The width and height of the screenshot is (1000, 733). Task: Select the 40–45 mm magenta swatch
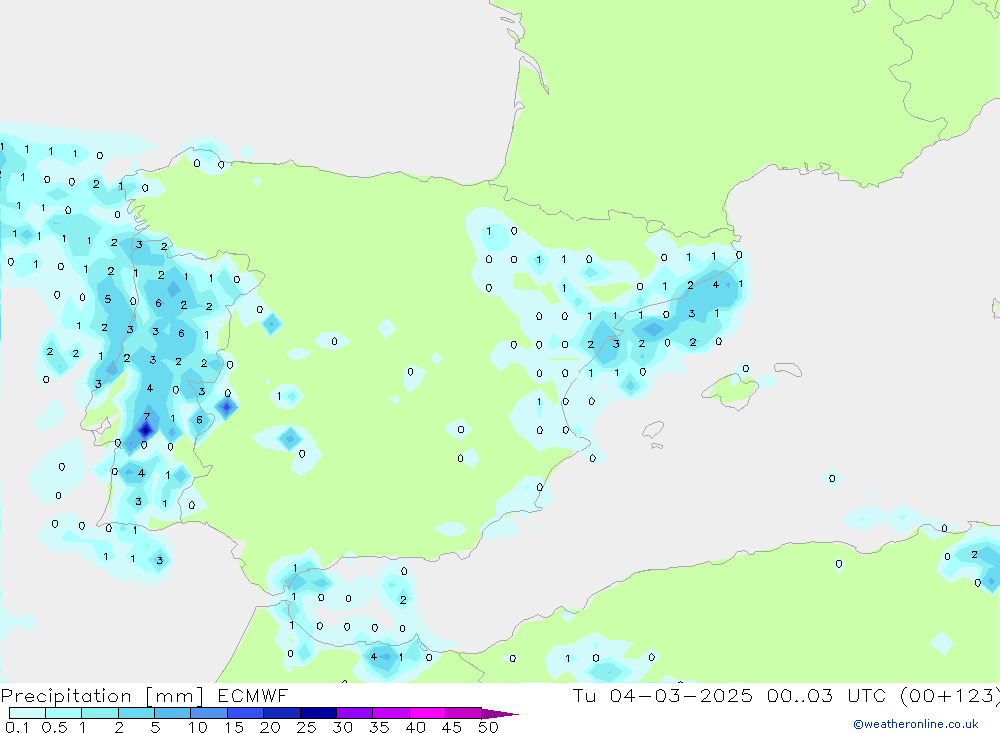point(427,713)
